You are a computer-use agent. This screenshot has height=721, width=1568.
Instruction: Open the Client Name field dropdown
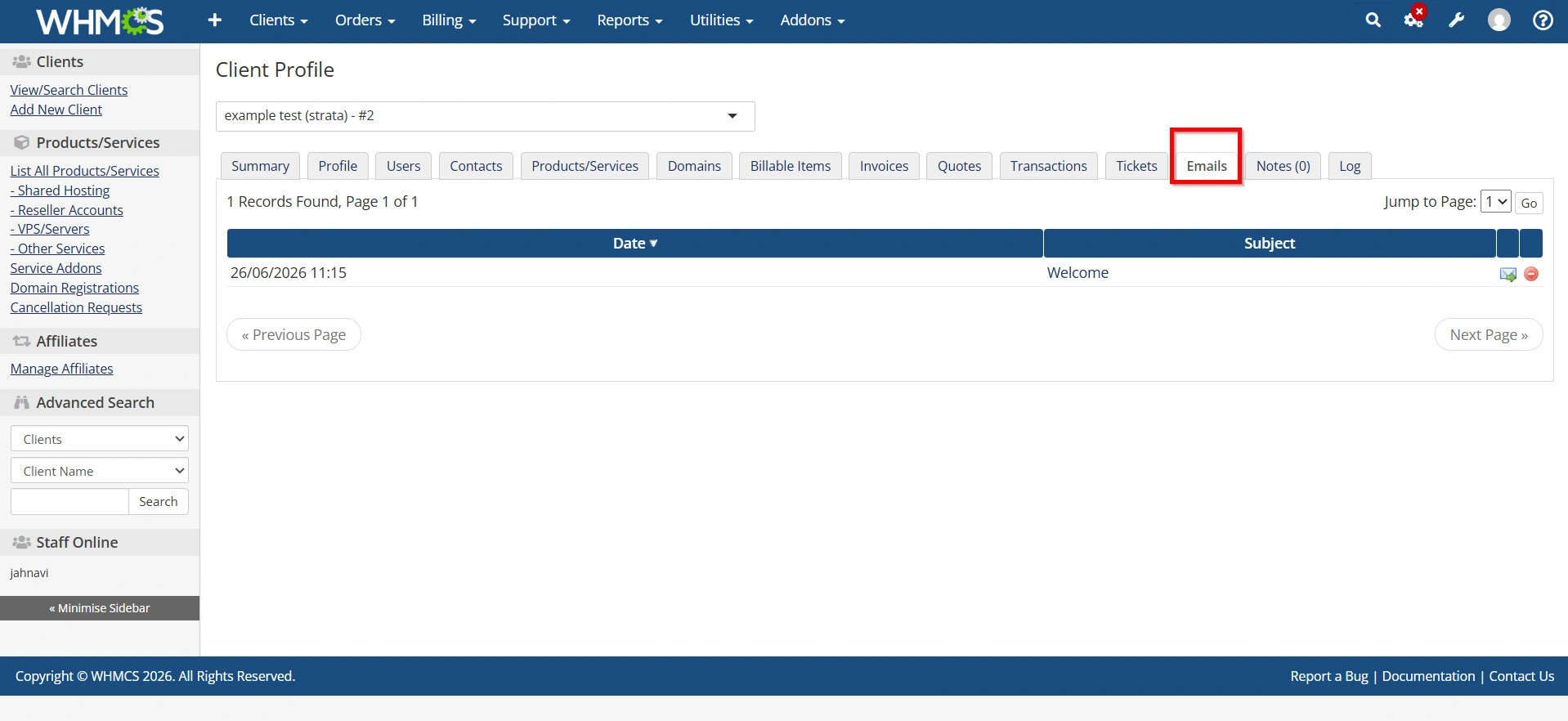point(100,471)
